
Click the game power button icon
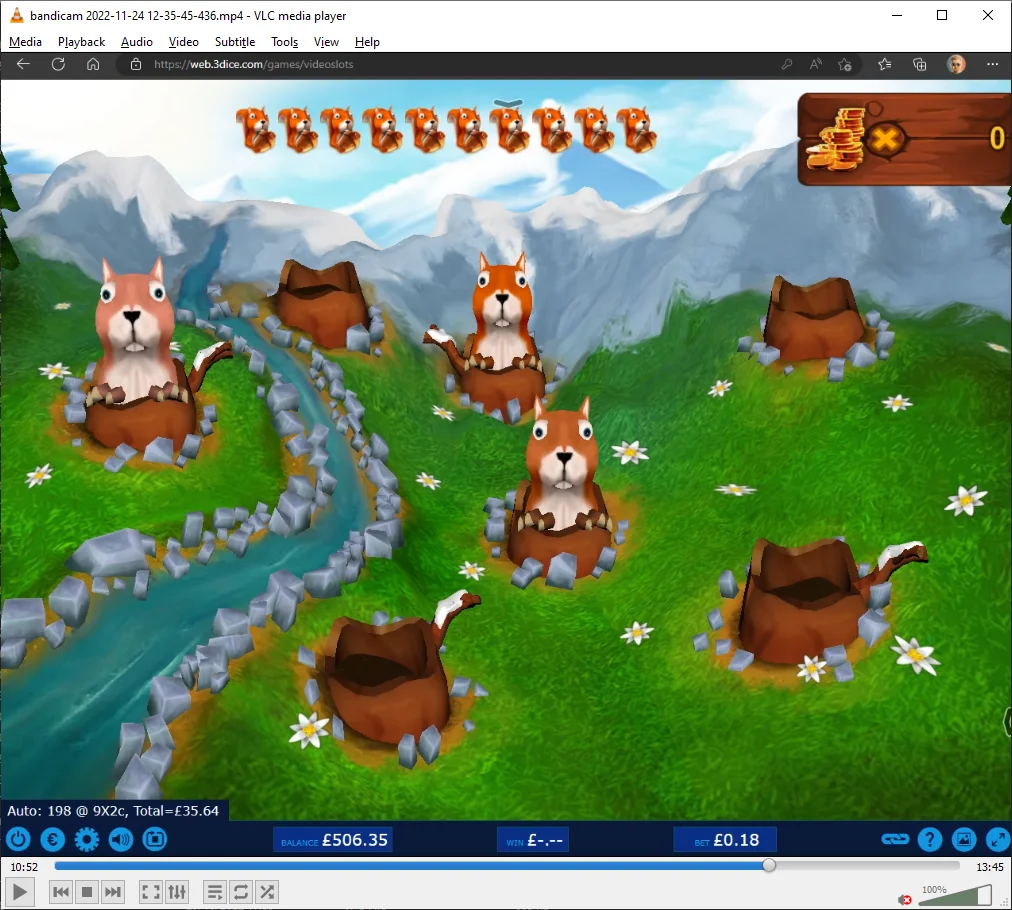point(18,840)
